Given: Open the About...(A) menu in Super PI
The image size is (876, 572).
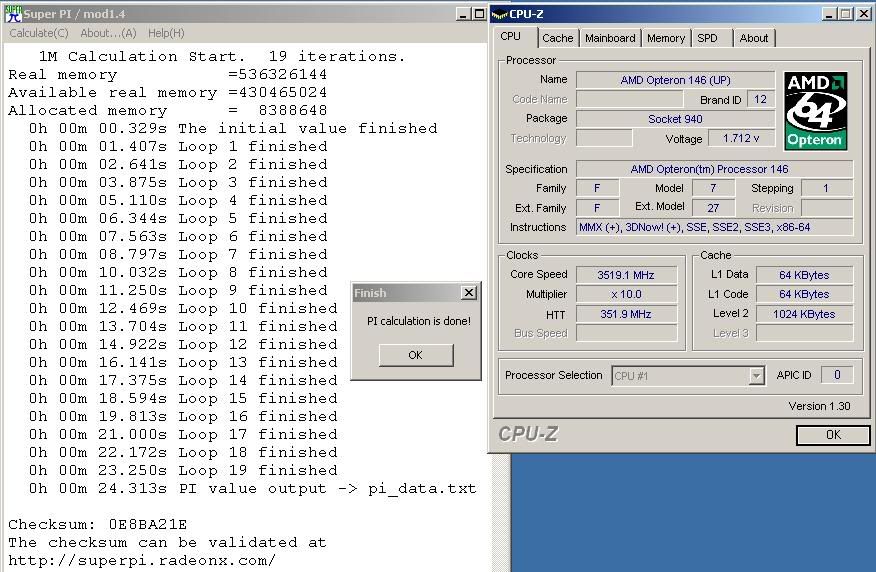Looking at the screenshot, I should point(108,33).
